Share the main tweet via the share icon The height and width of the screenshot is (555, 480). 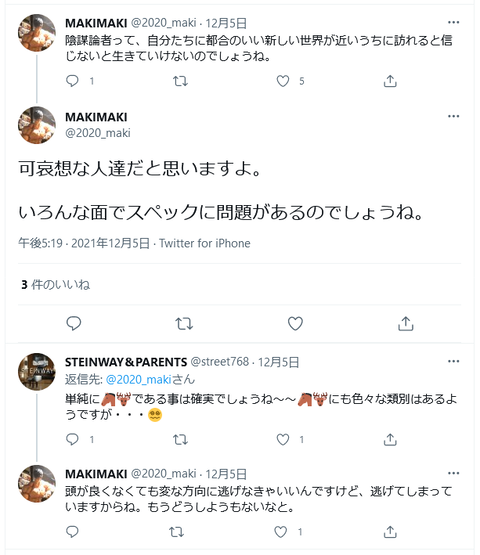(406, 323)
